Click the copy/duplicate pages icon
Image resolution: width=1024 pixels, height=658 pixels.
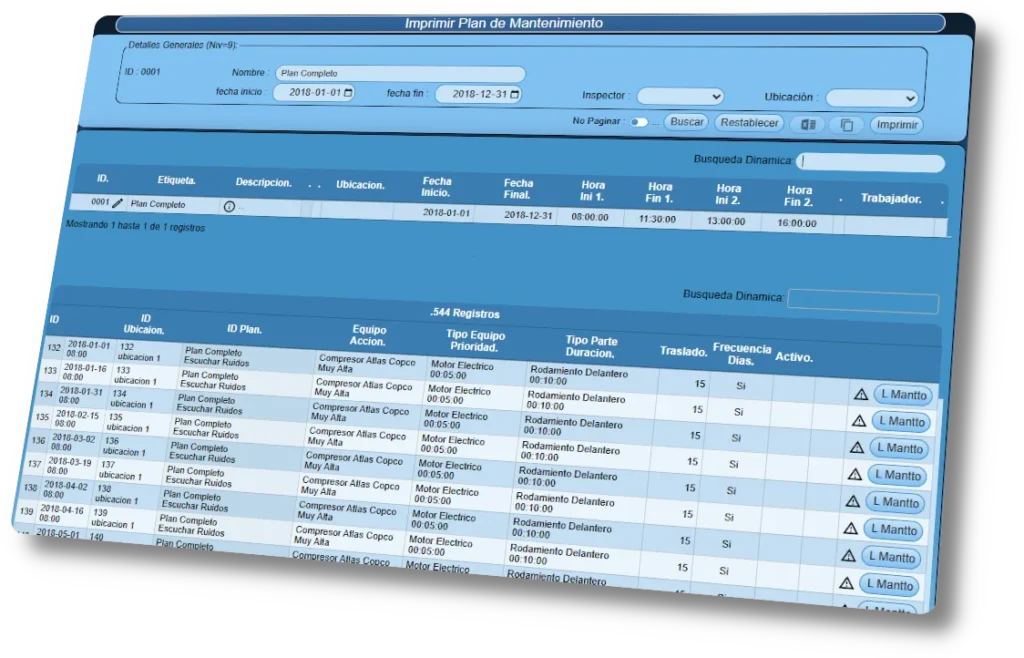[x=847, y=125]
